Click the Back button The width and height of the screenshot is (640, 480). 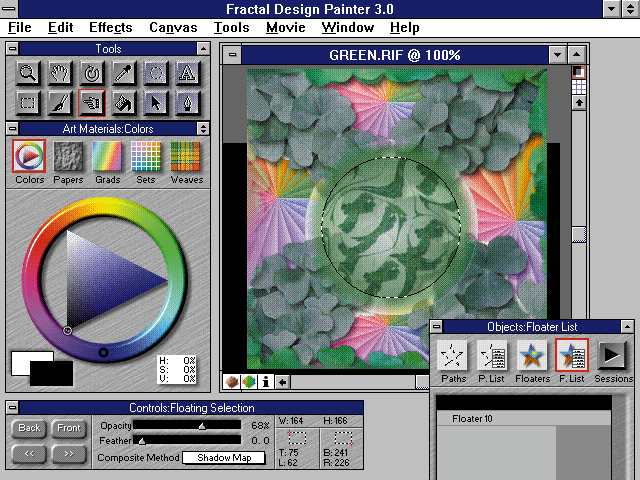(x=29, y=428)
